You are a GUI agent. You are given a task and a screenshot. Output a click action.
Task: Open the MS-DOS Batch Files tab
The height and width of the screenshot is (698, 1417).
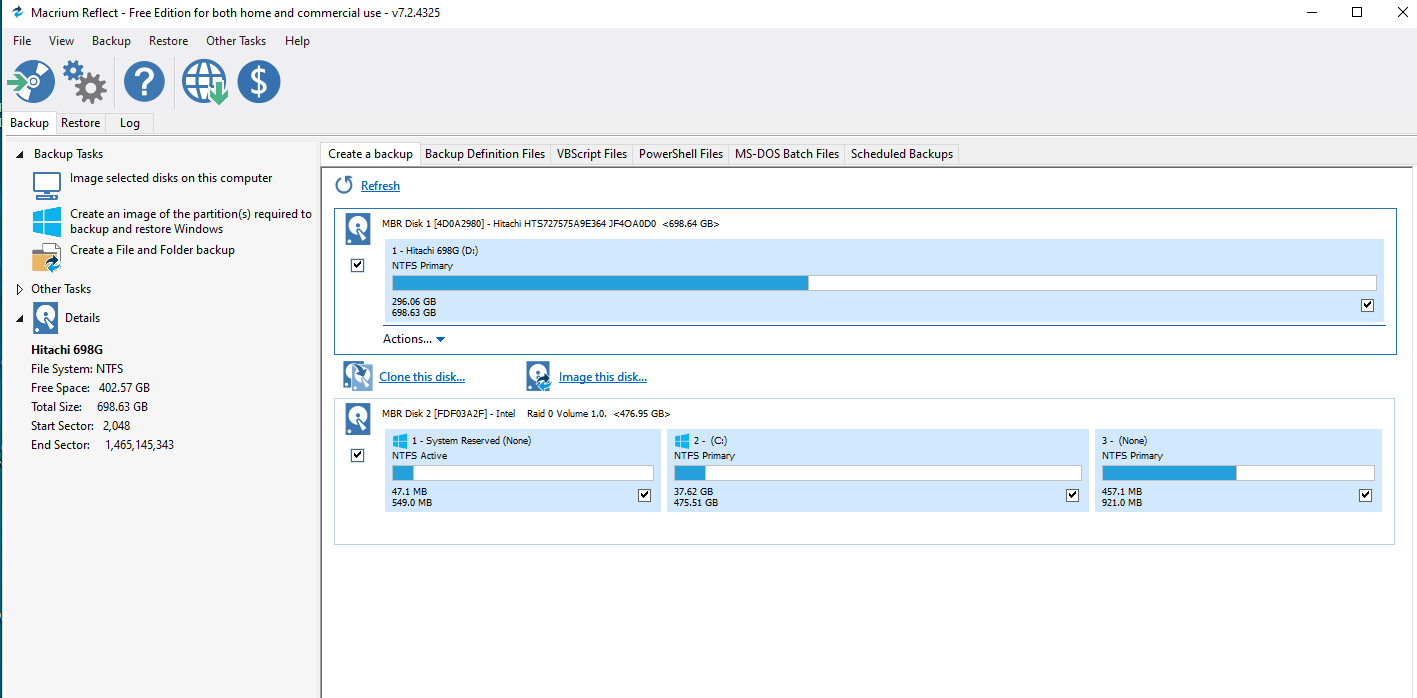point(787,154)
